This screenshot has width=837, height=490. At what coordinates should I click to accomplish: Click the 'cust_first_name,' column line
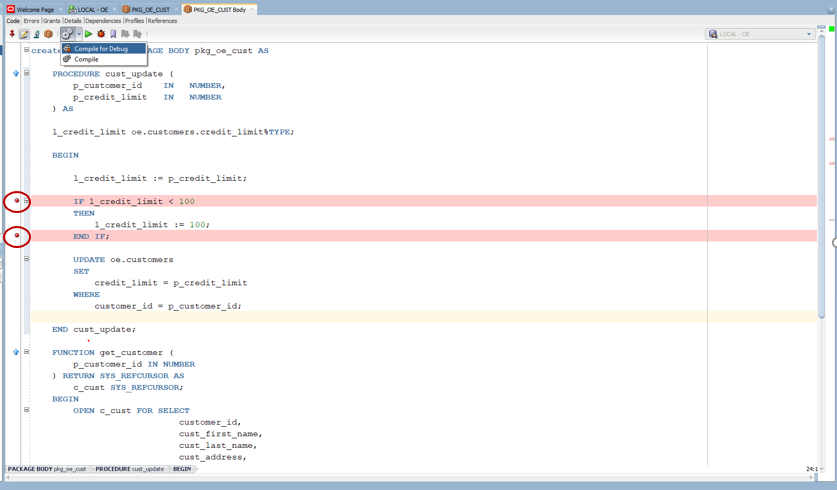pos(220,434)
